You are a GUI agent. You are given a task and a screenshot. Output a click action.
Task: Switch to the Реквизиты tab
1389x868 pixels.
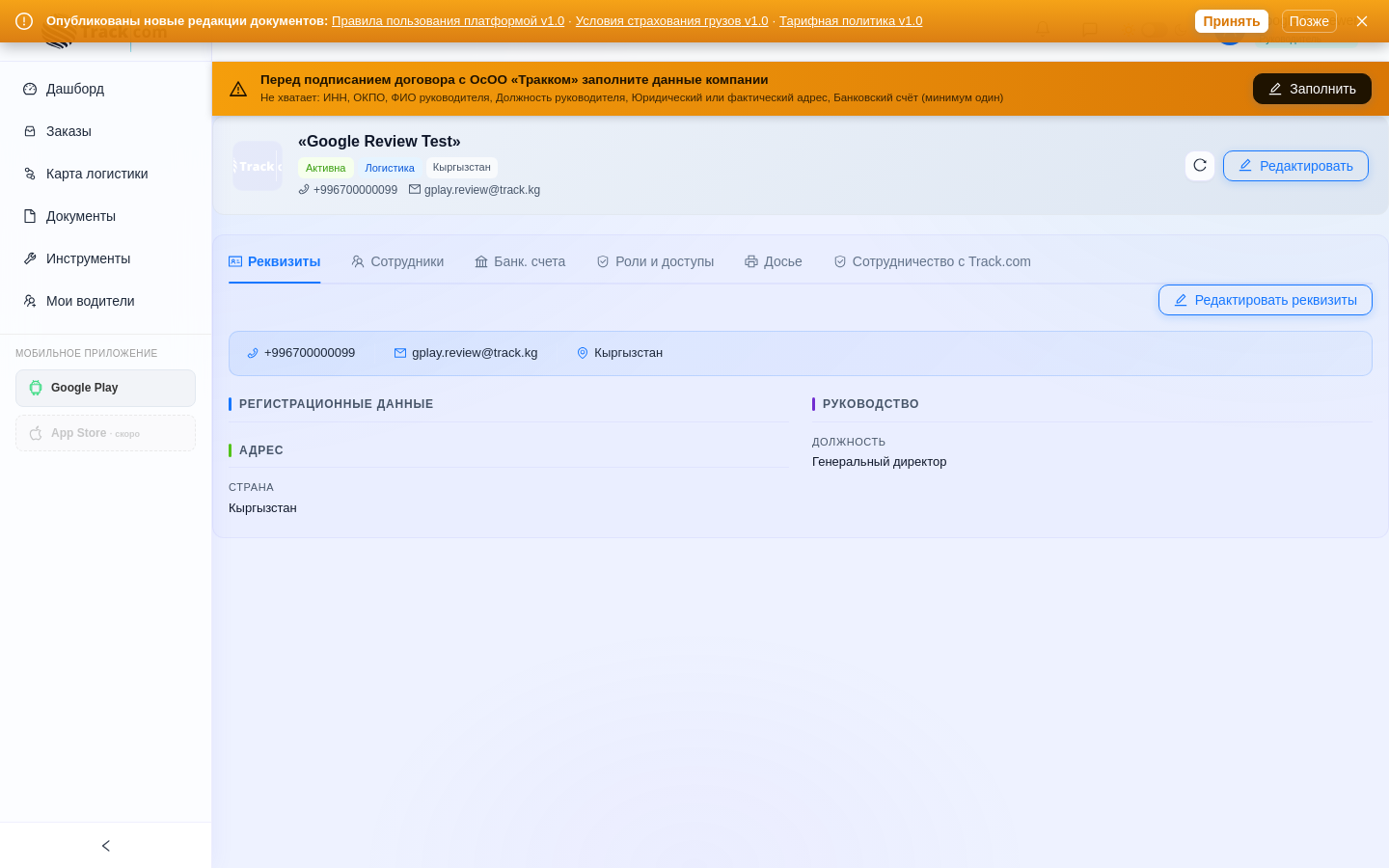click(274, 261)
